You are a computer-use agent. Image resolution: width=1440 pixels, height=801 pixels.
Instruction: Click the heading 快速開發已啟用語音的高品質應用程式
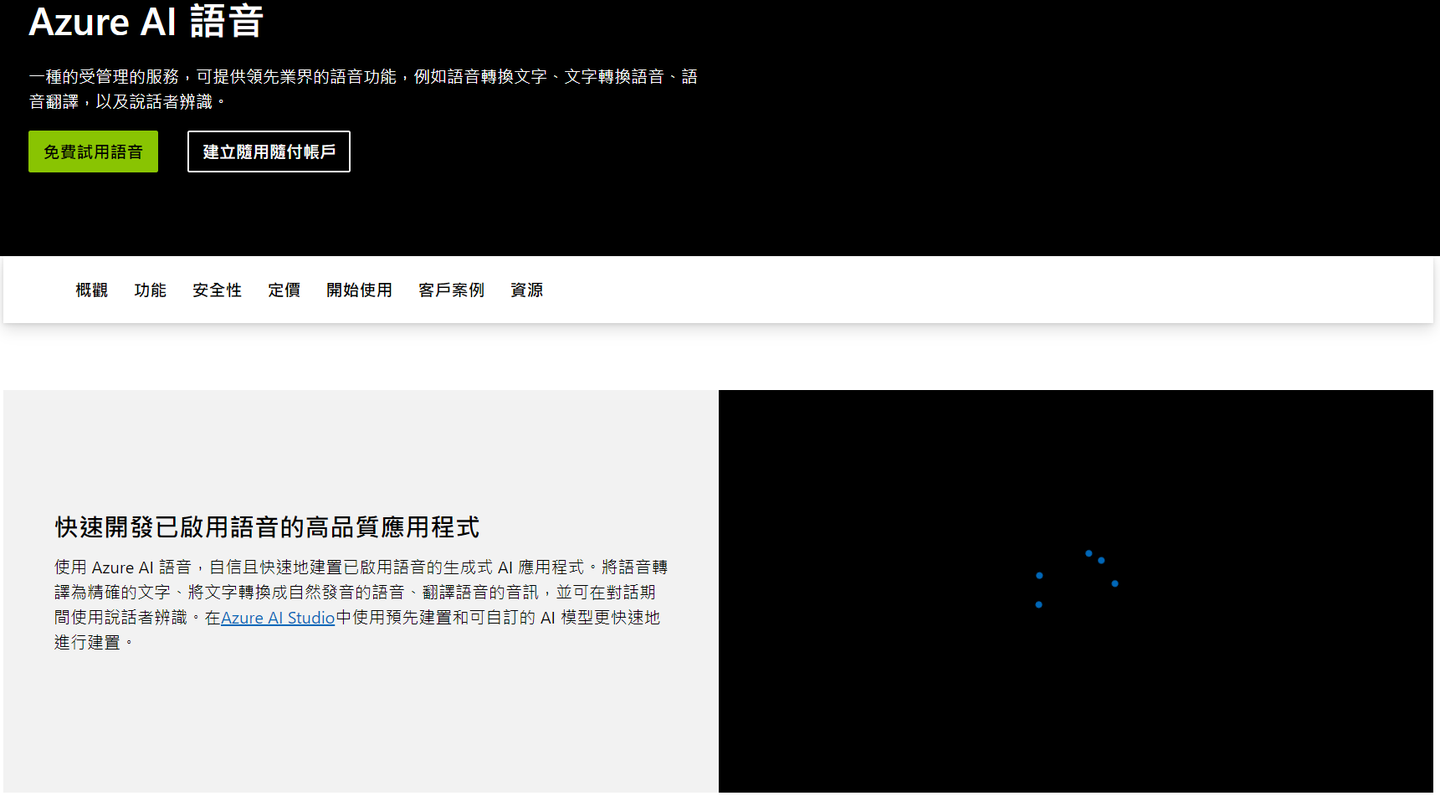click(267, 527)
